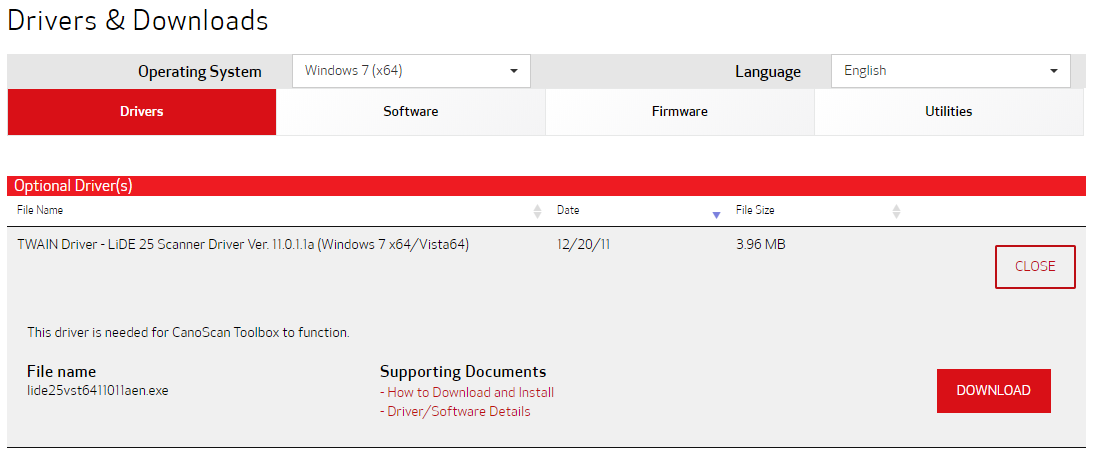Click the CanoScan Toolbox description text

coord(188,333)
